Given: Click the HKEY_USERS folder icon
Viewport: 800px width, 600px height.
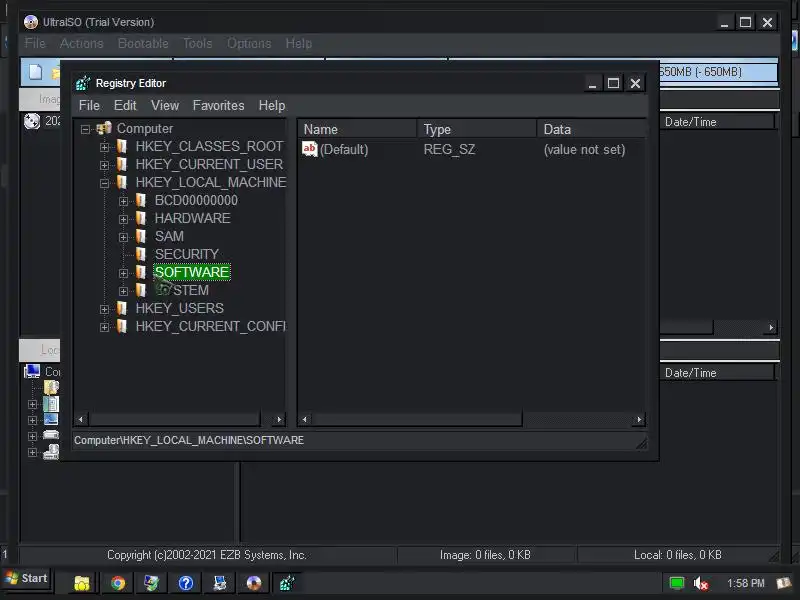Looking at the screenshot, I should (121, 308).
